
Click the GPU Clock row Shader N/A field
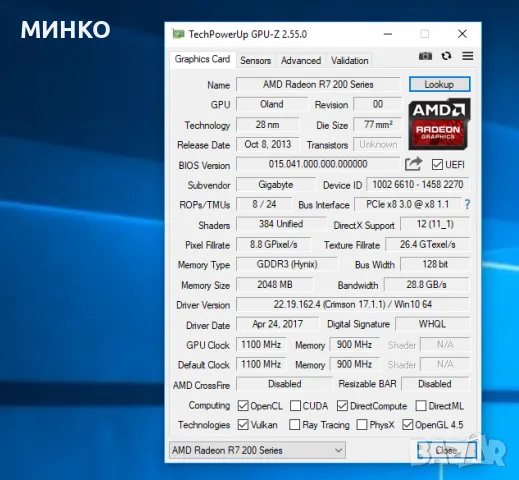445,344
